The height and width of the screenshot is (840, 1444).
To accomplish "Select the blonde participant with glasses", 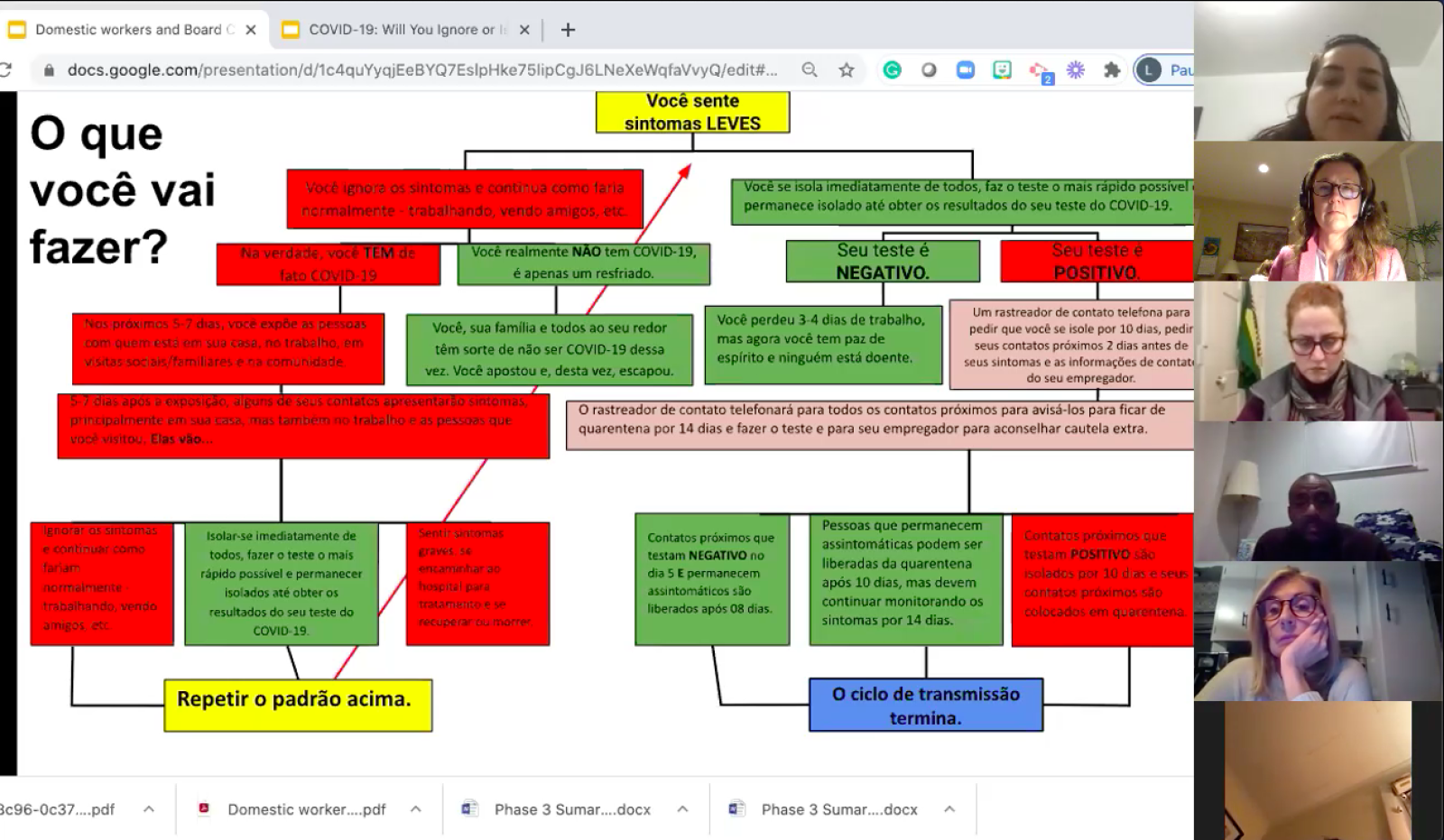I will (x=1319, y=631).
